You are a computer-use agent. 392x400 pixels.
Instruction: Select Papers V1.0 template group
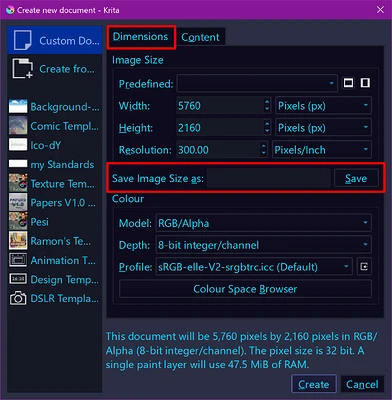(55, 202)
